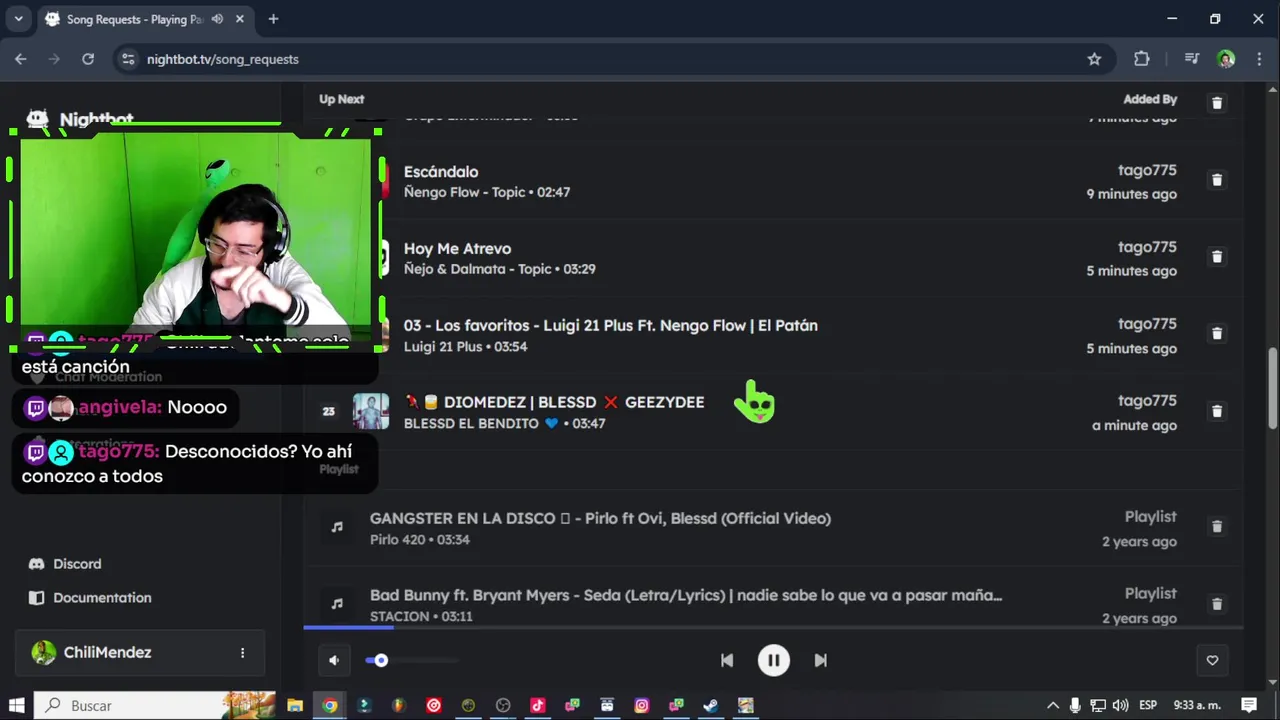1280x720 pixels.
Task: Click the Up Next column header
Action: point(342,99)
